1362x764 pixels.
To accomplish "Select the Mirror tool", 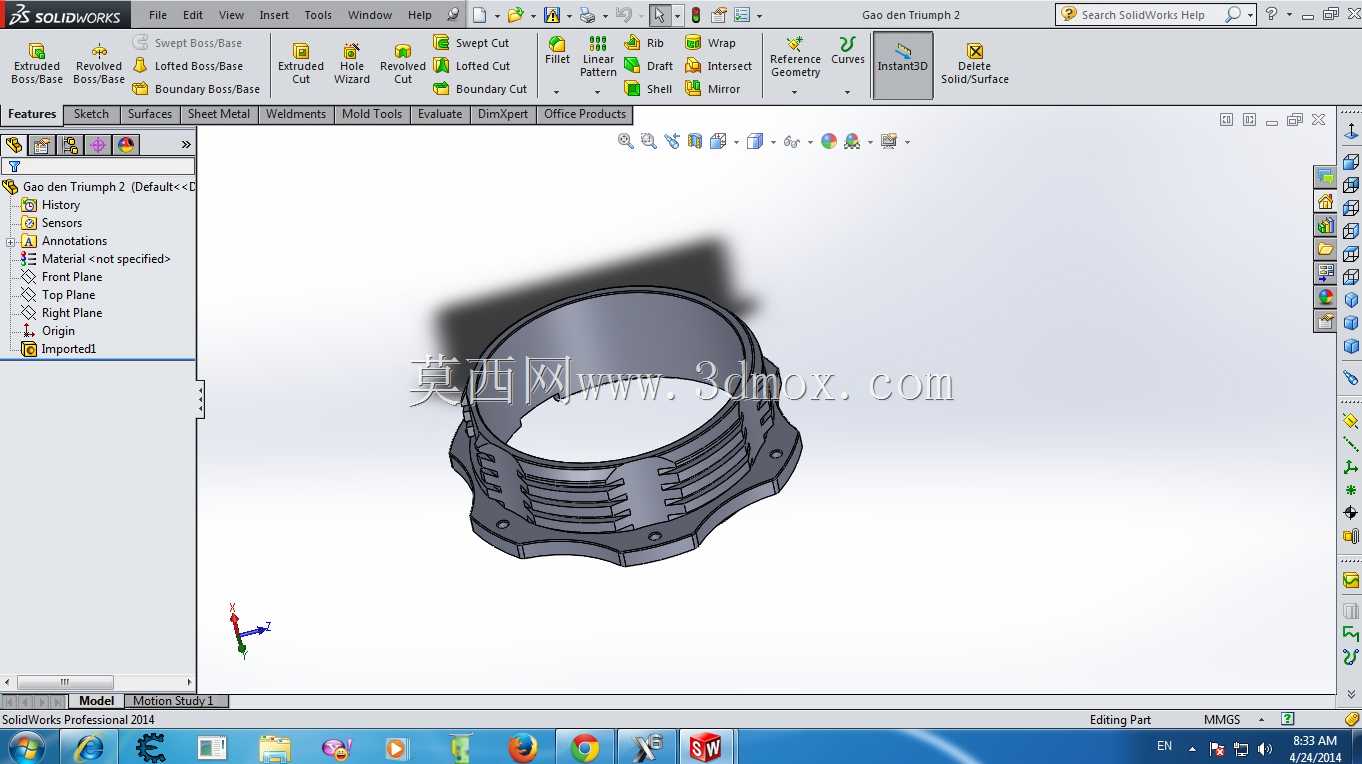I will pyautogui.click(x=713, y=89).
